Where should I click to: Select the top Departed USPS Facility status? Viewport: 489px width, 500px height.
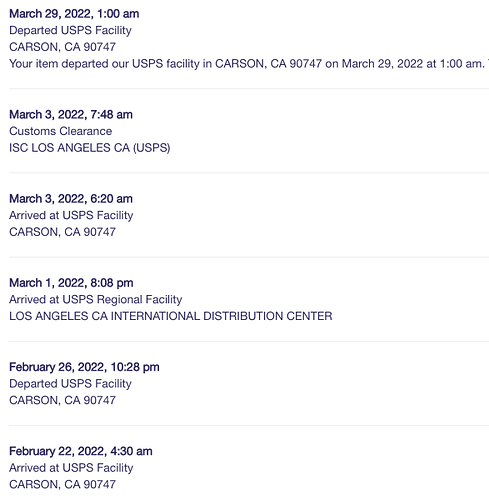pos(70,30)
